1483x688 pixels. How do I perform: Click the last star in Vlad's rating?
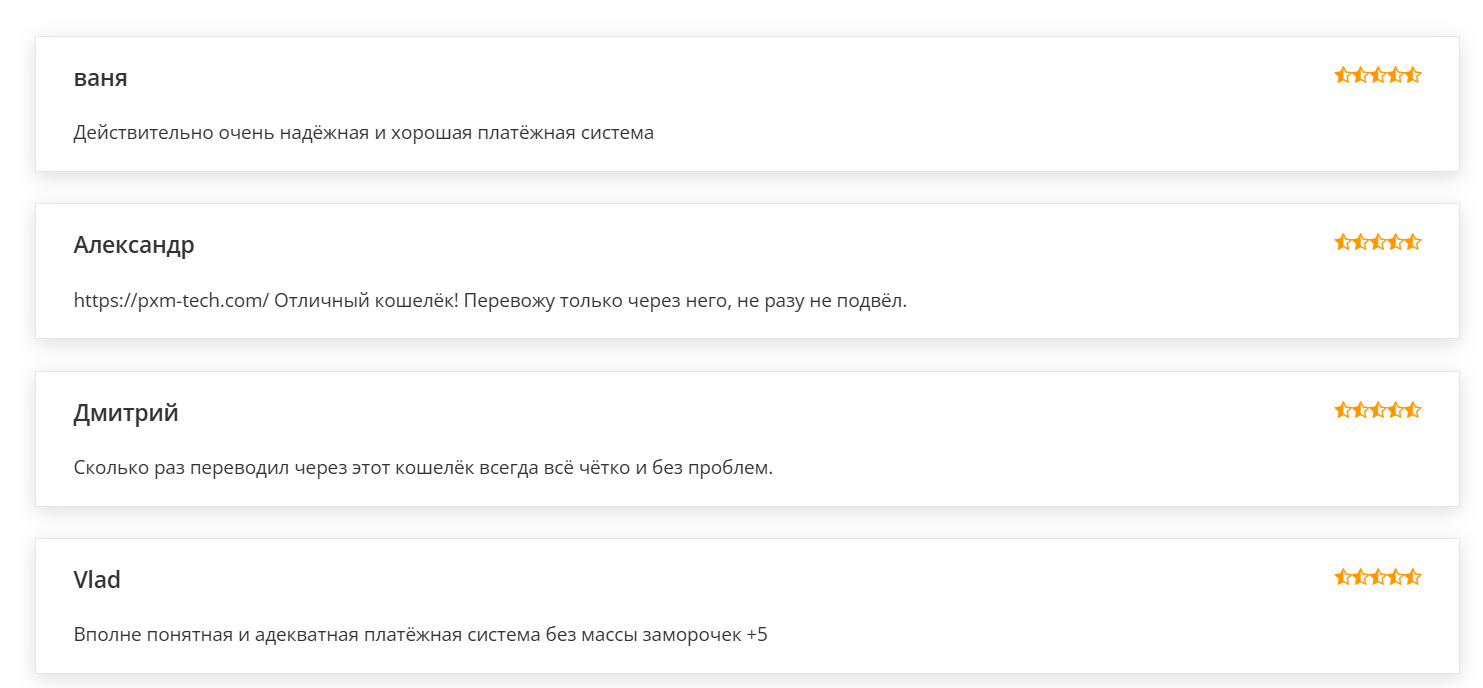pos(1413,577)
